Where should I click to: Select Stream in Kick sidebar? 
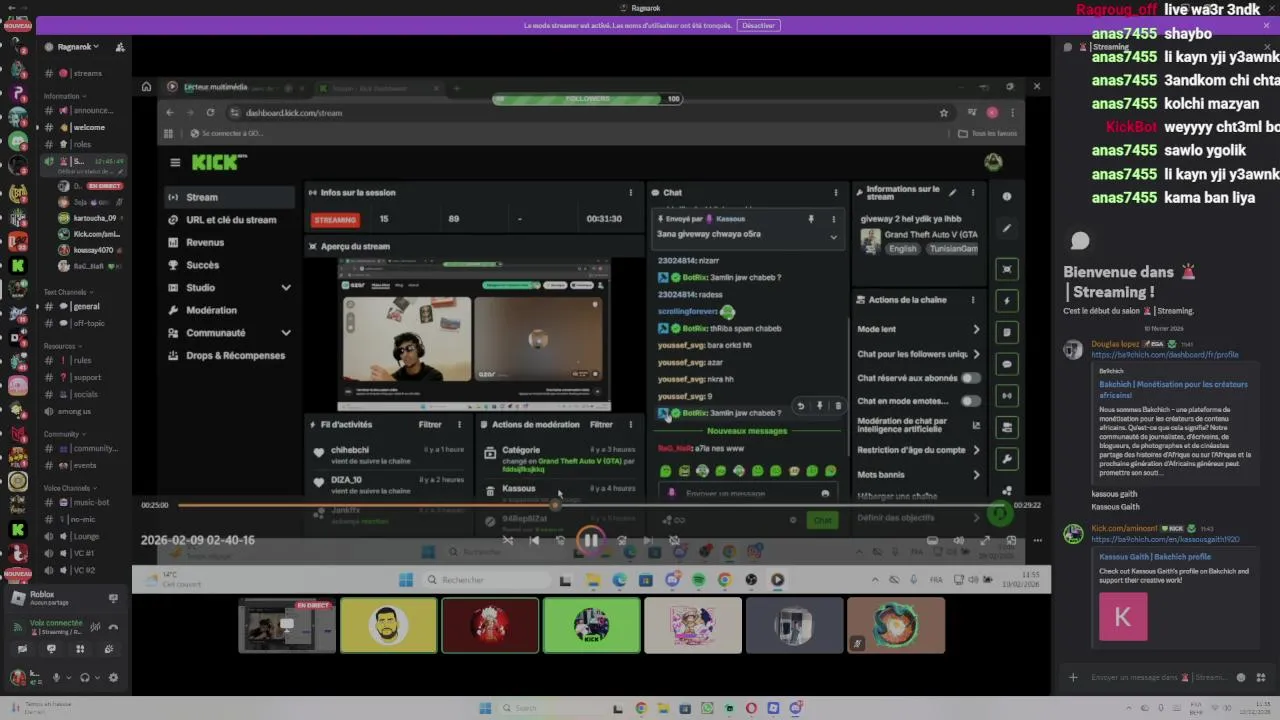click(229, 197)
